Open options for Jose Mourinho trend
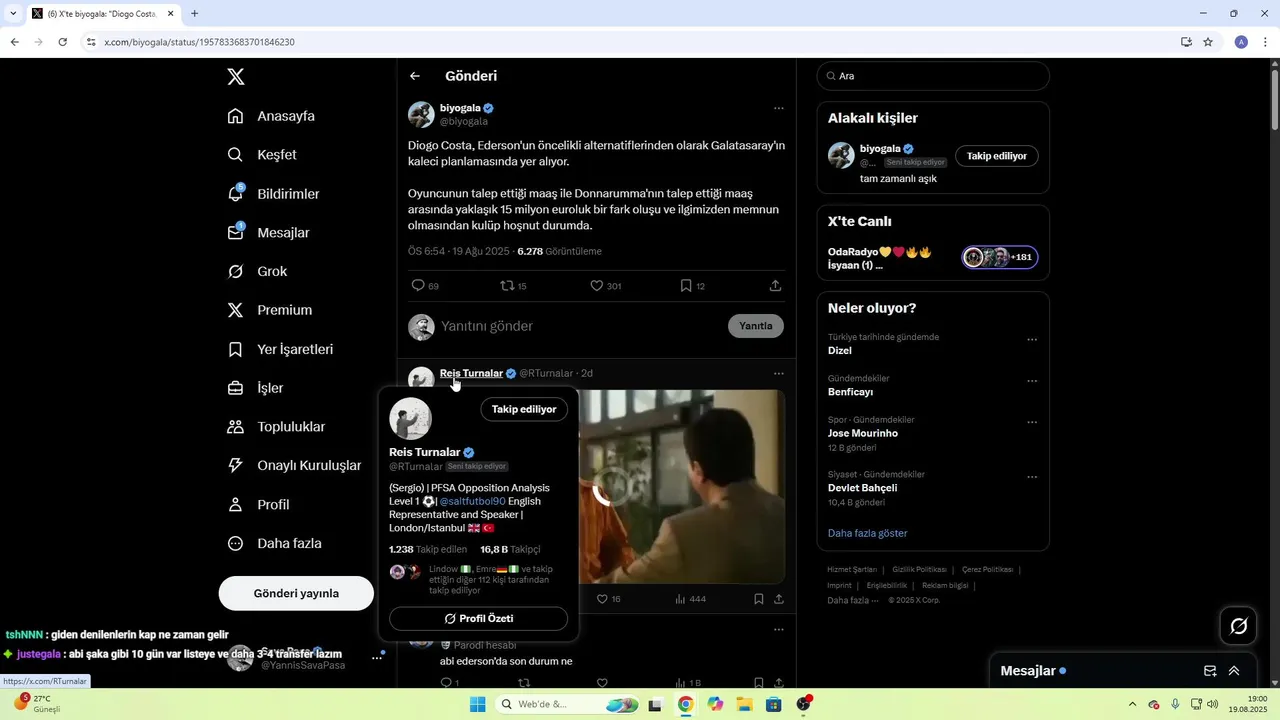1280x720 pixels. tap(1032, 422)
